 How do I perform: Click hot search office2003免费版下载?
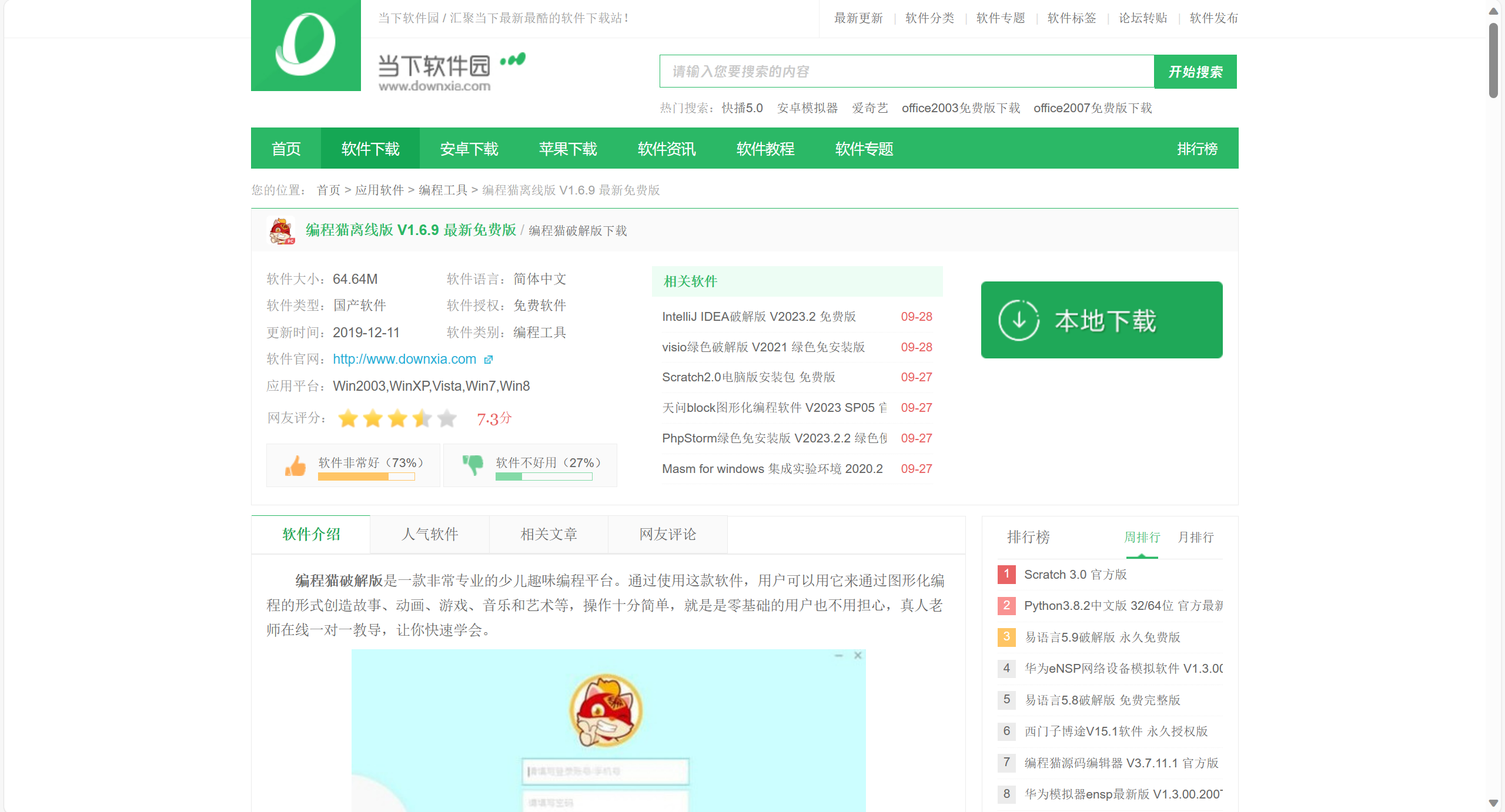(x=961, y=108)
